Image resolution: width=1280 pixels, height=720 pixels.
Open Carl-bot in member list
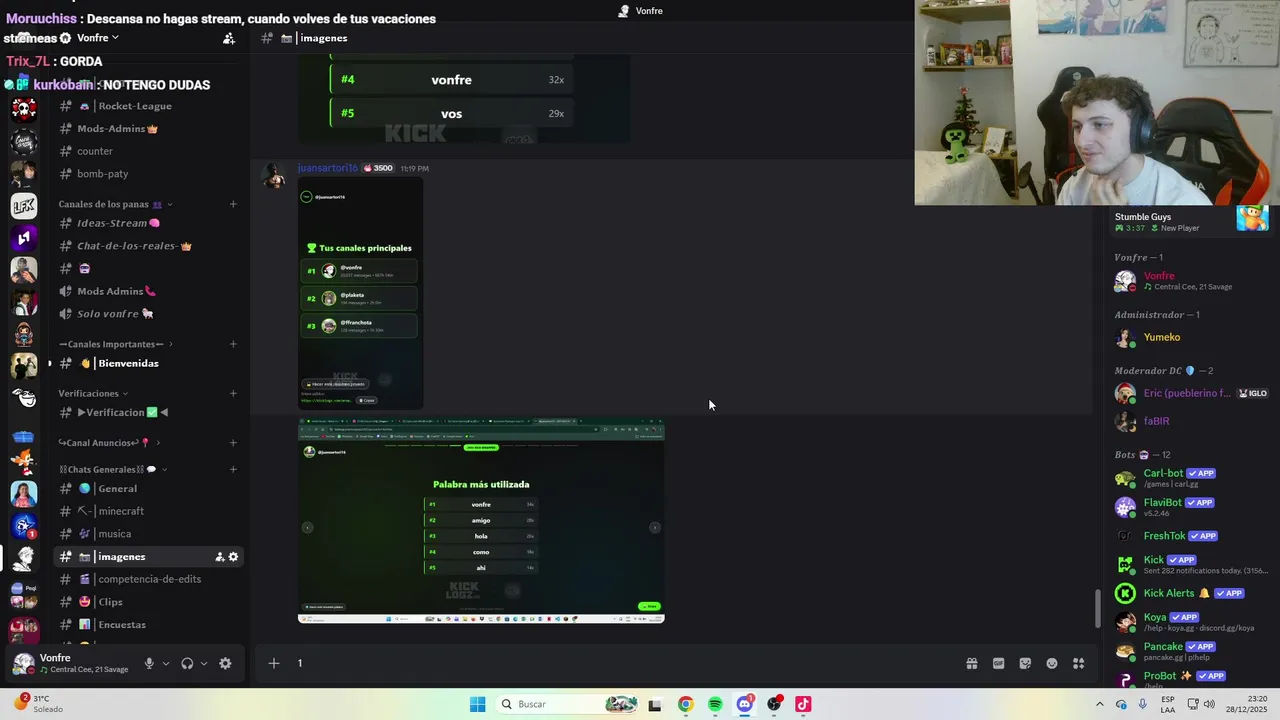[1190, 478]
